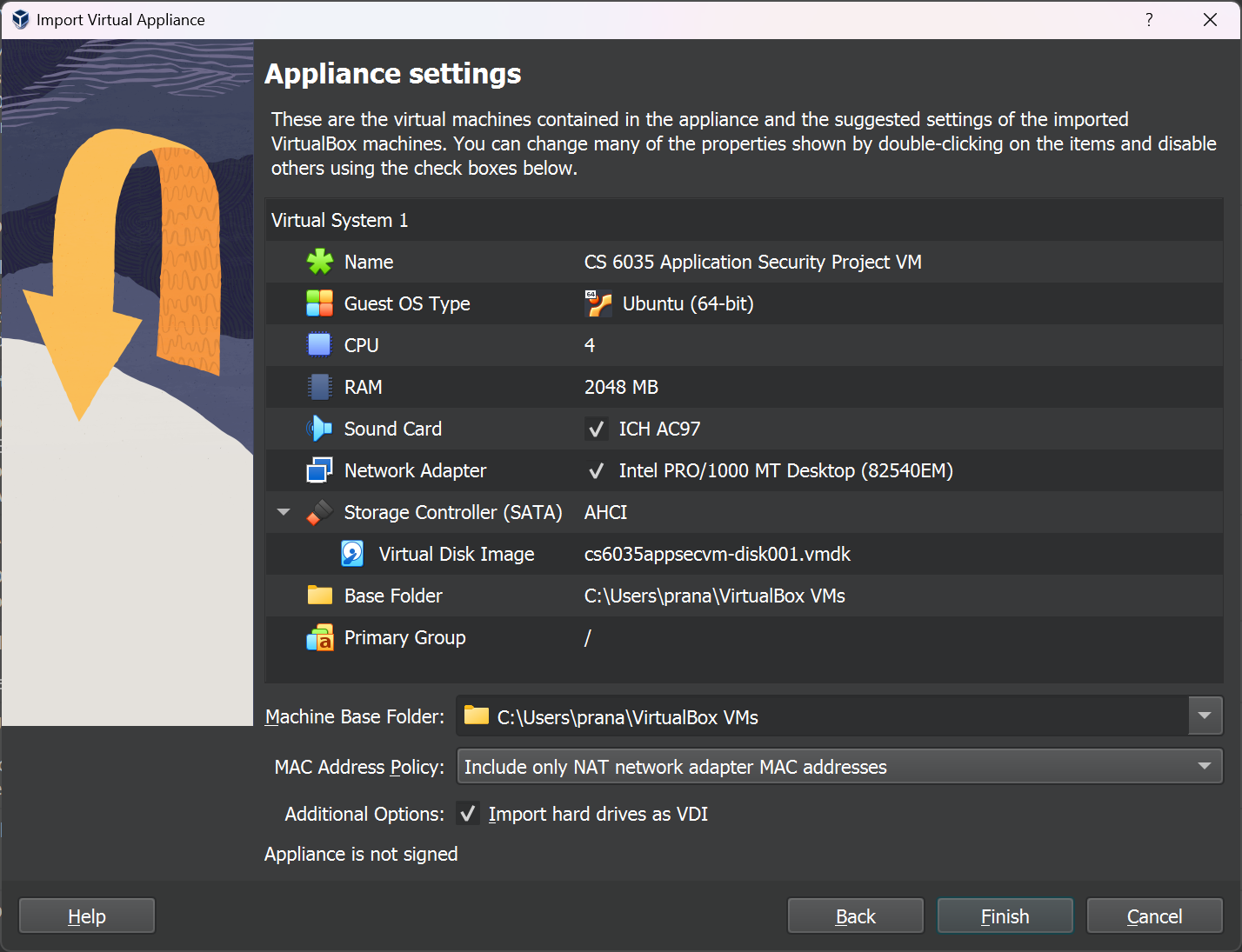Click the Storage Controller (SATA) icon
This screenshot has height=952, width=1242.
coord(320,512)
